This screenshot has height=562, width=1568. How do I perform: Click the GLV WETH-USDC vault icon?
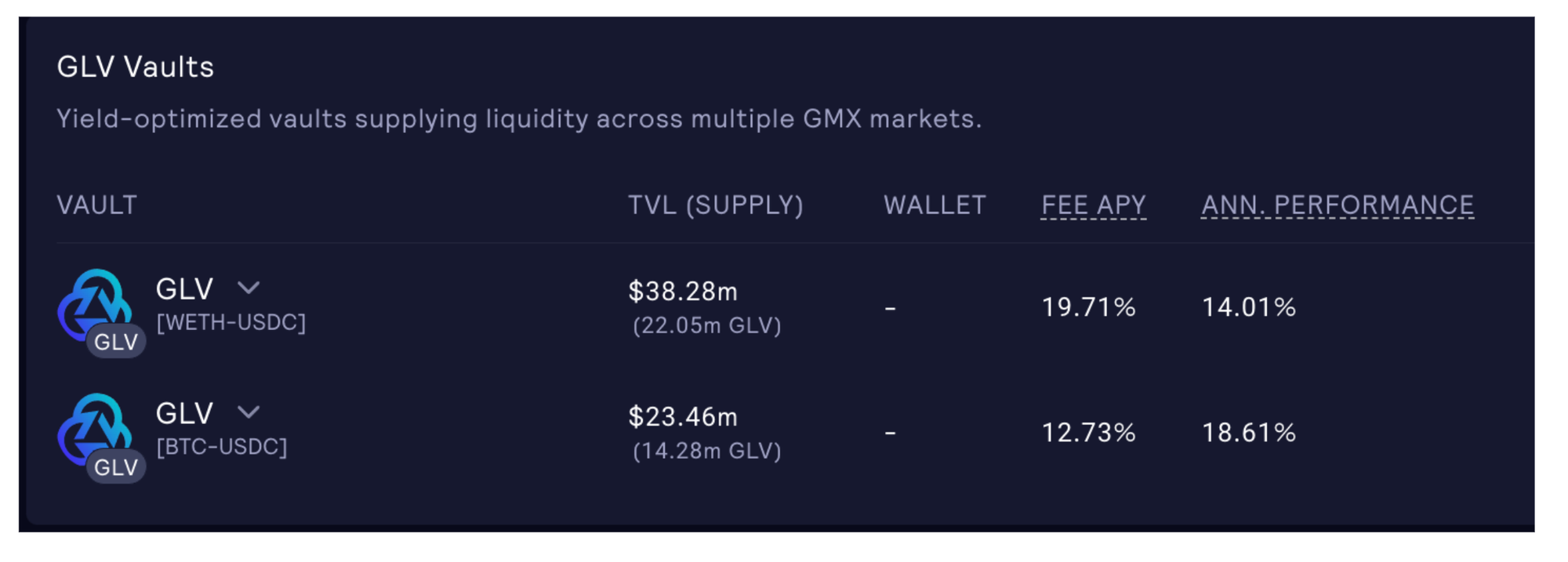tap(97, 310)
